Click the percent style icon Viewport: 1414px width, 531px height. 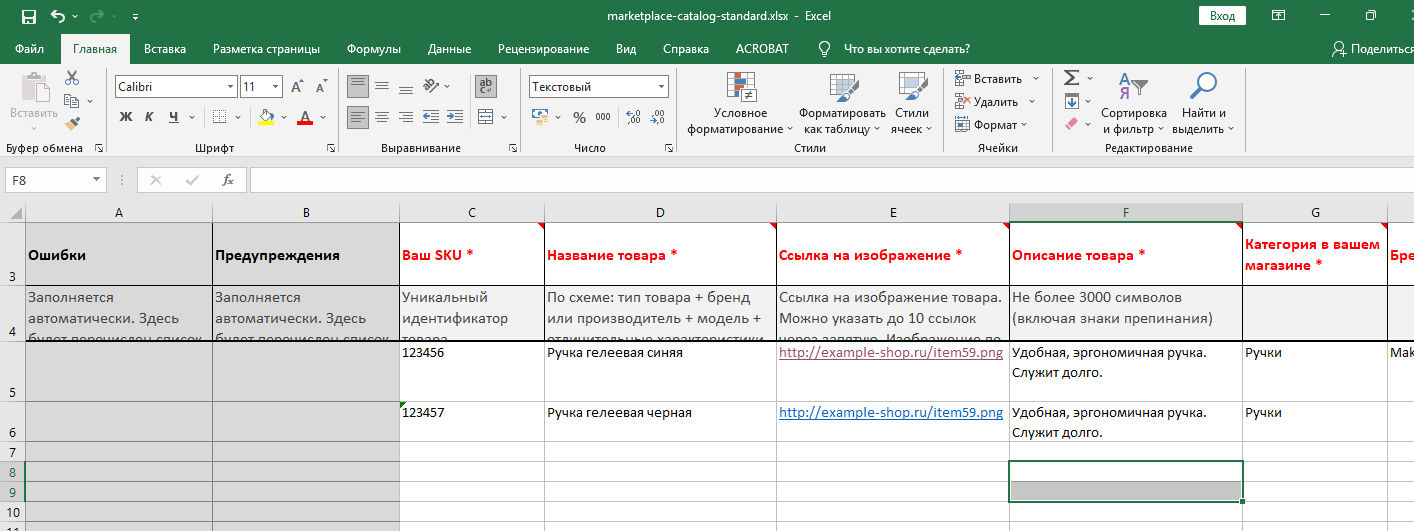coord(578,117)
